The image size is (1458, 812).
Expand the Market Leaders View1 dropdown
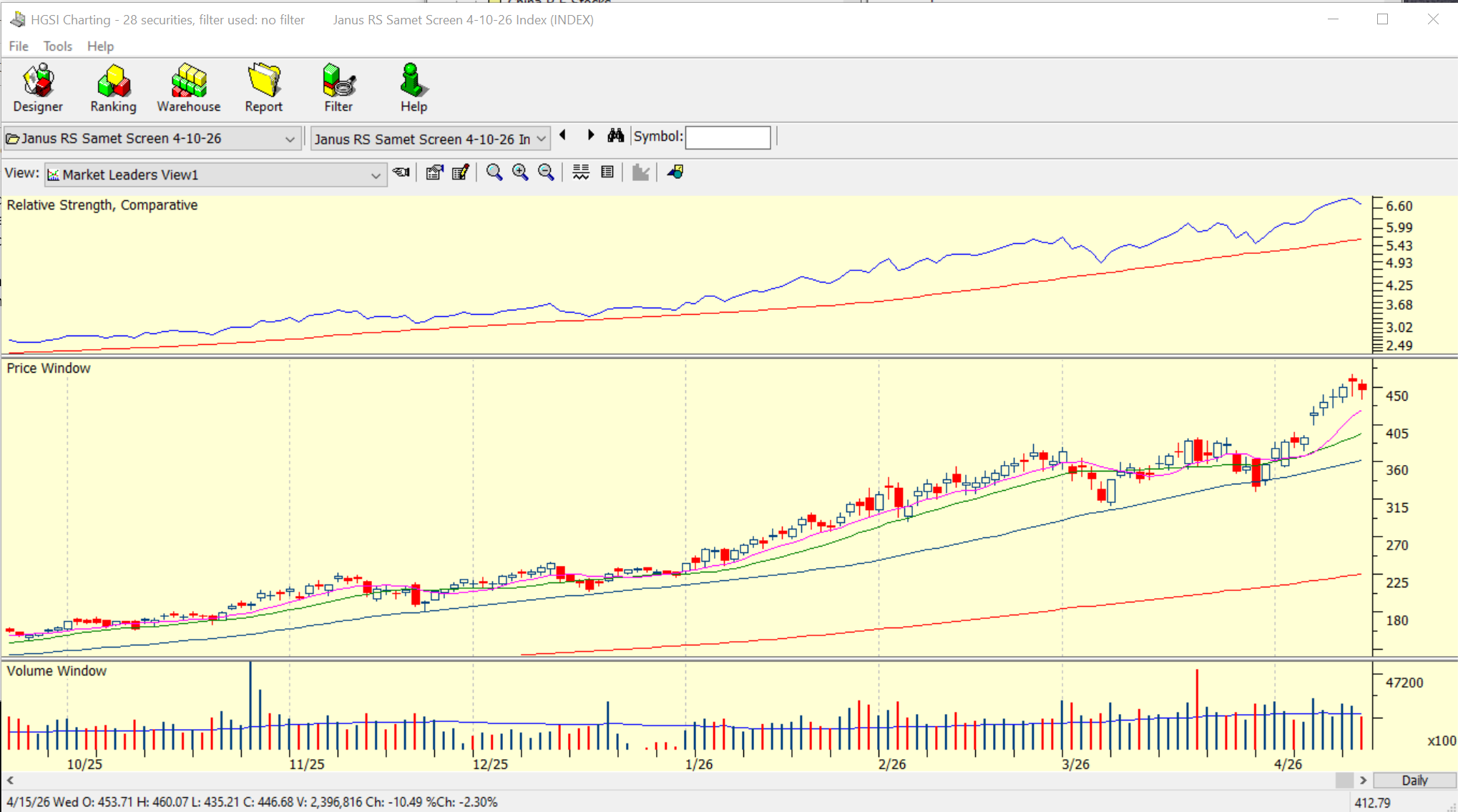(x=376, y=175)
